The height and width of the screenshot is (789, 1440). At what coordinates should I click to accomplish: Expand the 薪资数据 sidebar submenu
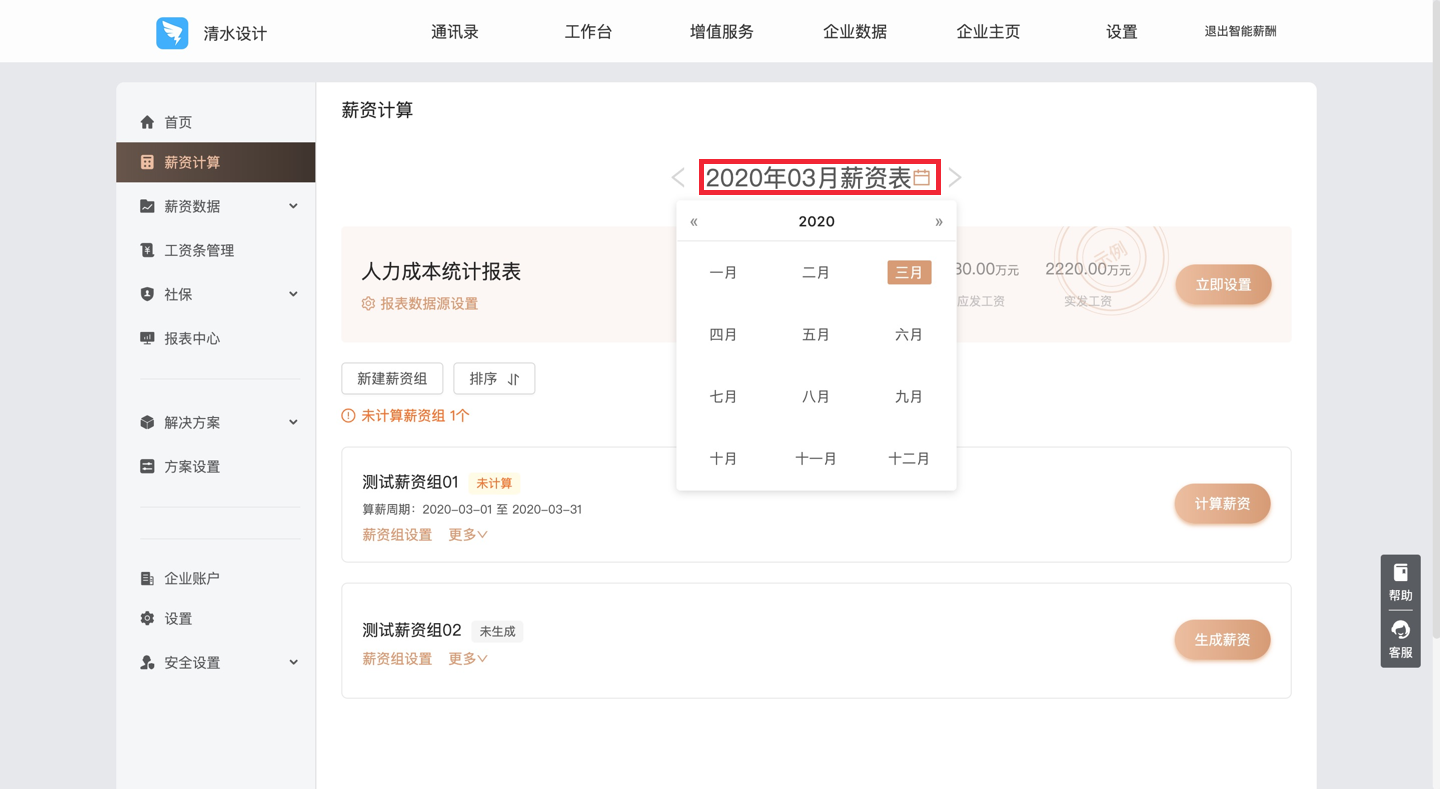pyautogui.click(x=293, y=206)
